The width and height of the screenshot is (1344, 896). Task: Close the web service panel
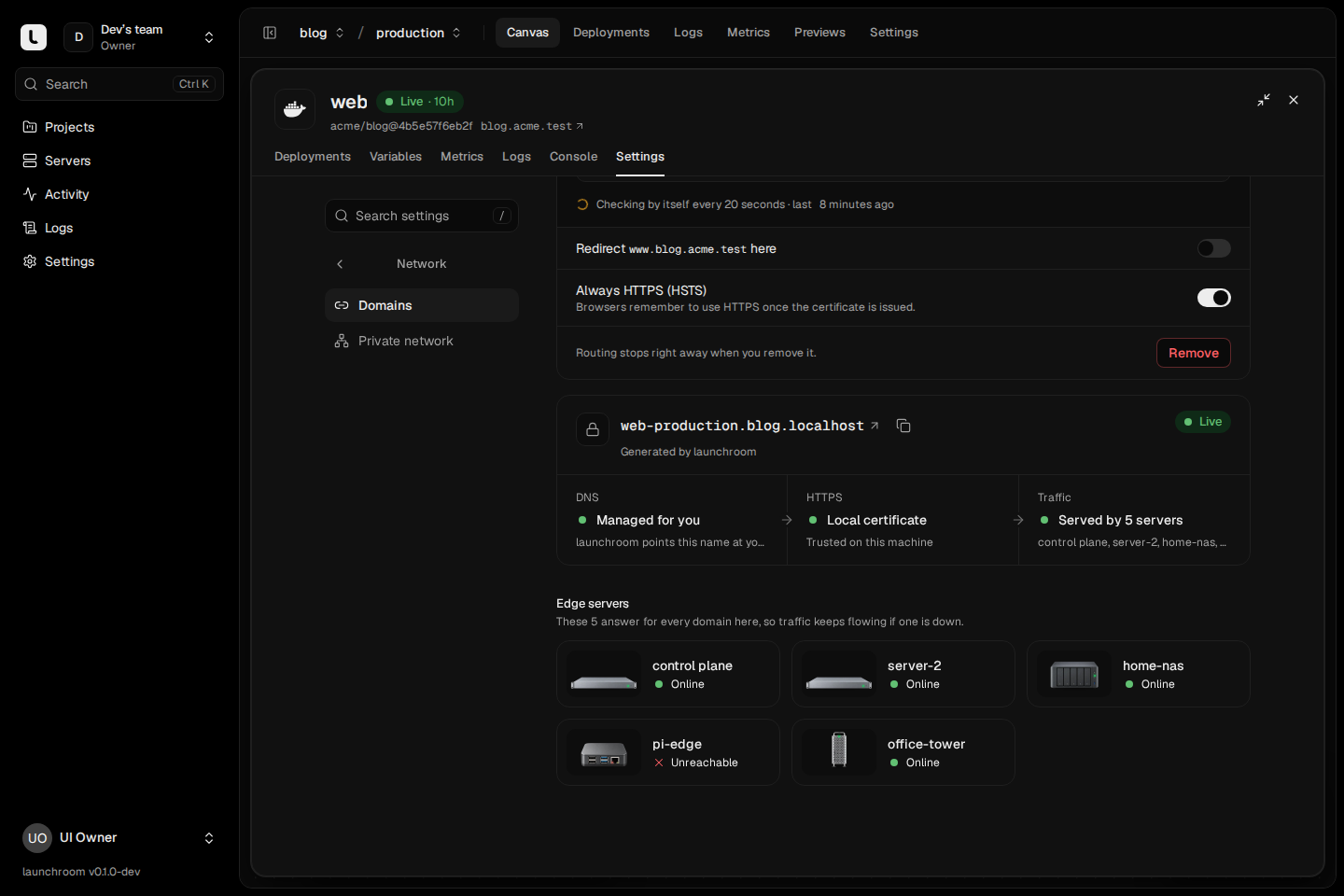[x=1294, y=100]
